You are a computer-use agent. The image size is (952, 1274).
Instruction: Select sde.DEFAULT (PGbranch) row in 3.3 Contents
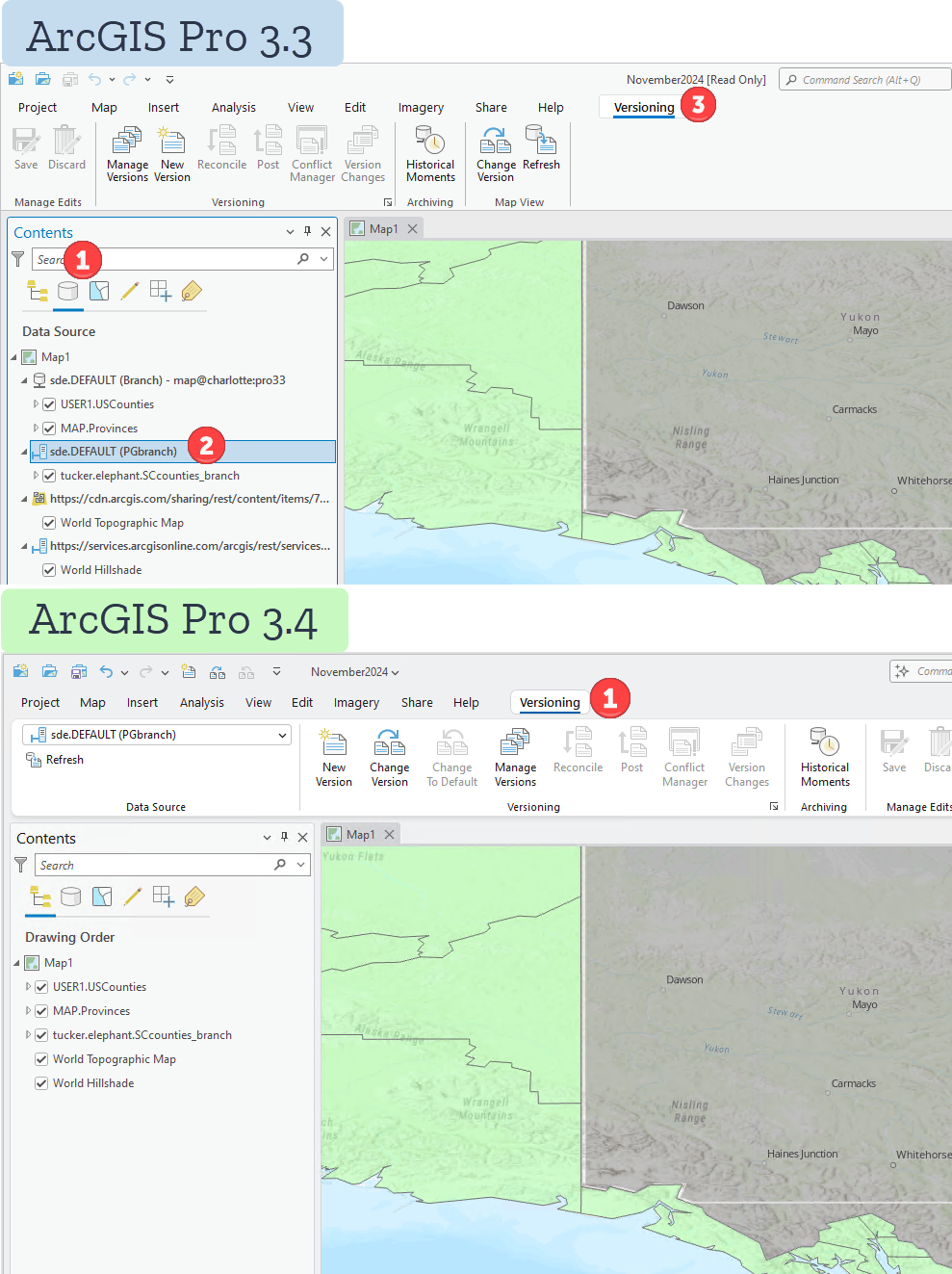(183, 452)
